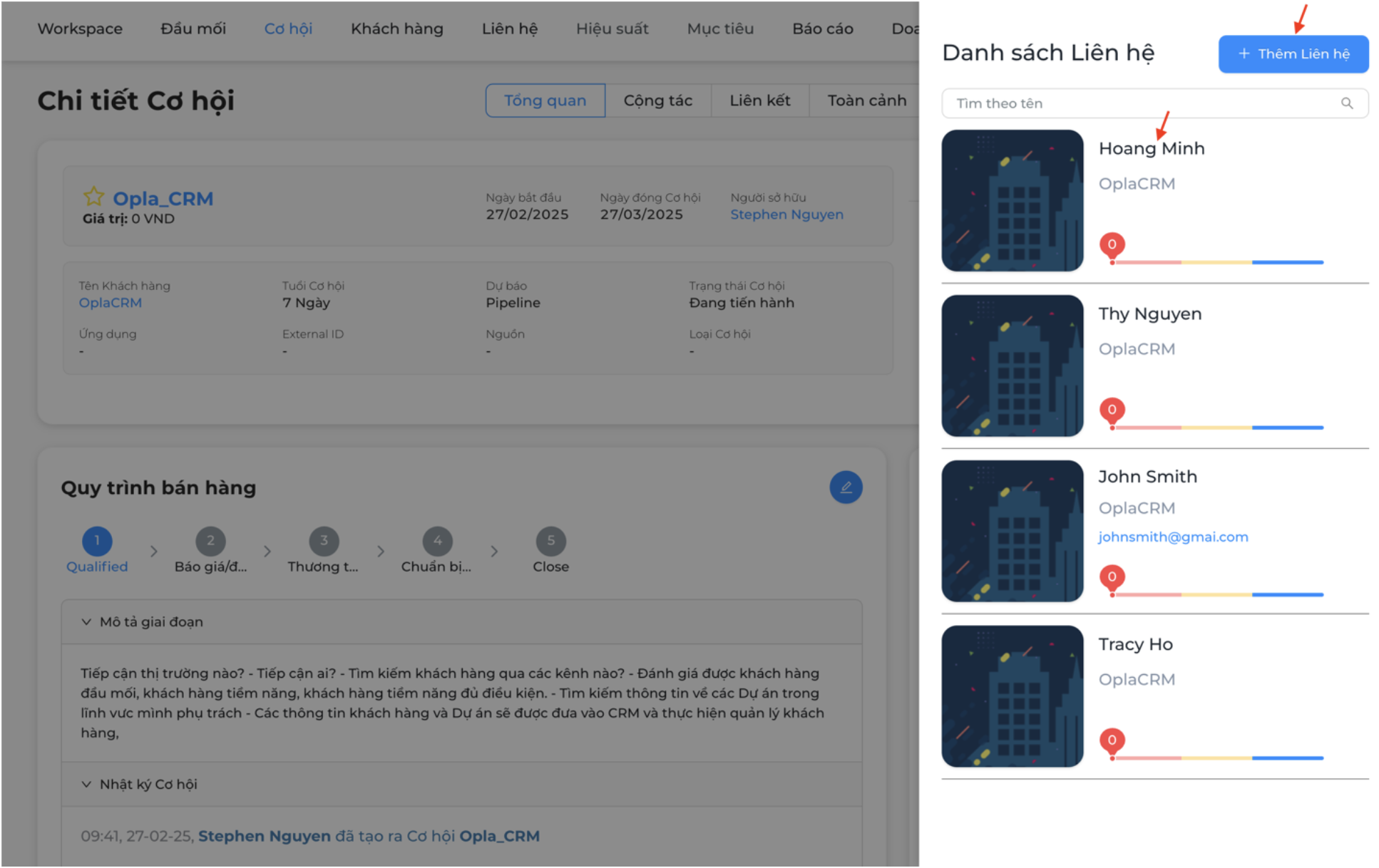This screenshot has height=868, width=1379.
Task: Open Báo cáo in top navigation
Action: 823,29
